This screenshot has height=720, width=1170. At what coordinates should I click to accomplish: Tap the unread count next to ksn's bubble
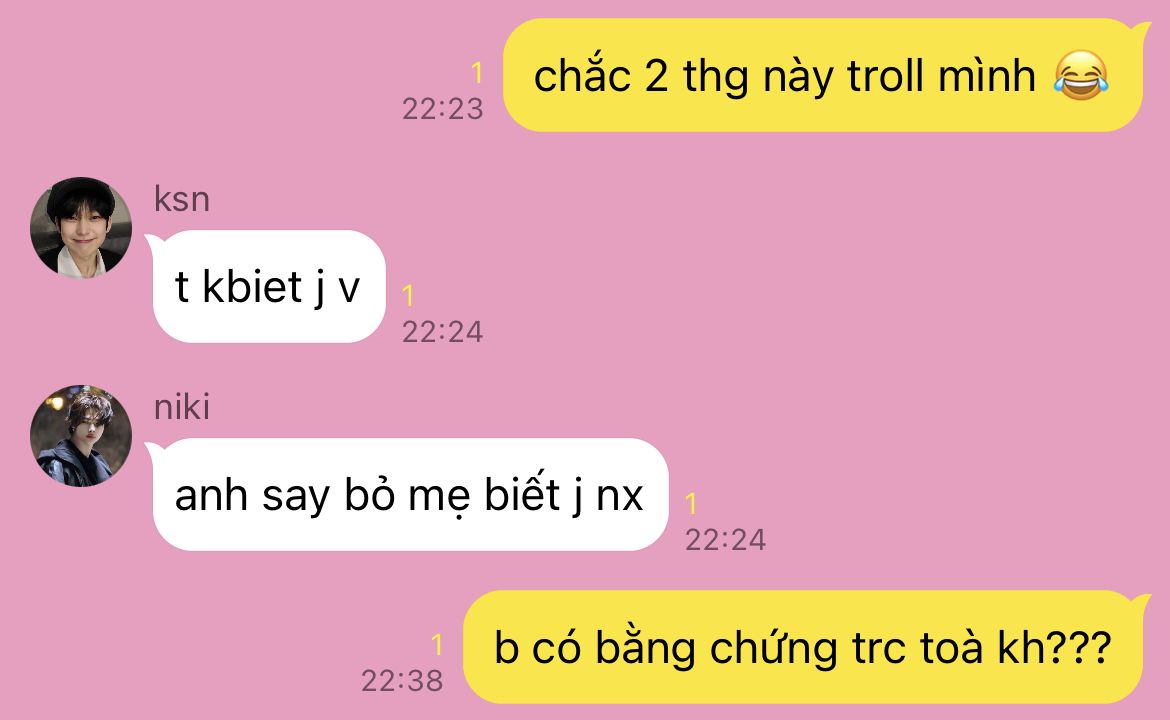408,295
